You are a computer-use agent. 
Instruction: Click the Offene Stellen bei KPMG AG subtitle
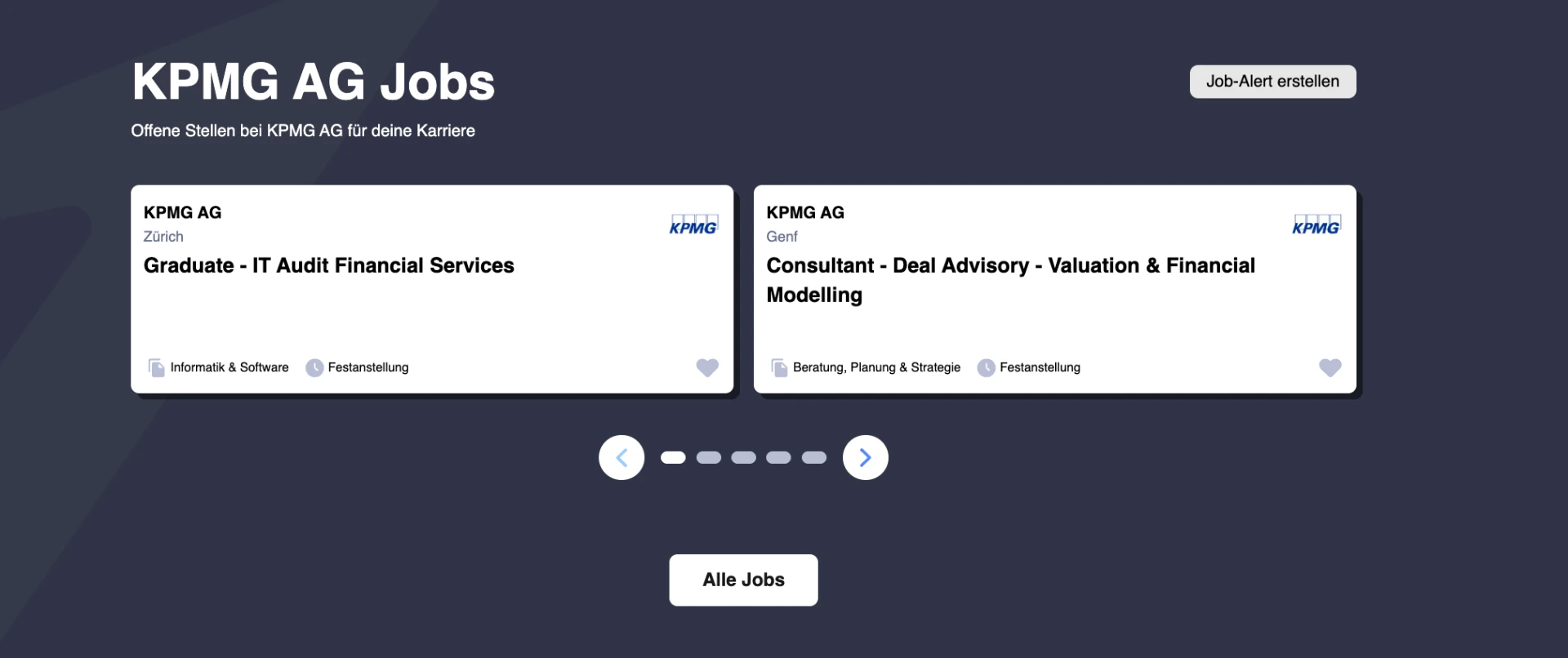coord(303,131)
